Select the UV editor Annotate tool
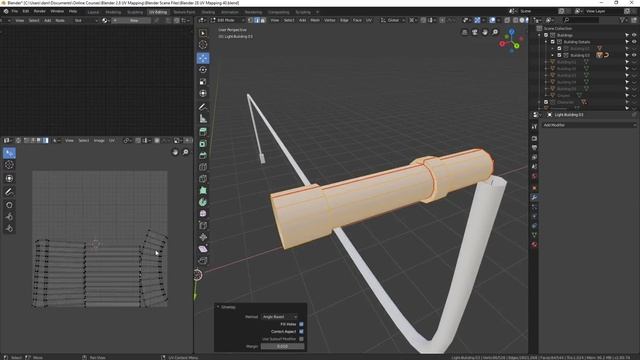The image size is (640, 360). pos(9,192)
